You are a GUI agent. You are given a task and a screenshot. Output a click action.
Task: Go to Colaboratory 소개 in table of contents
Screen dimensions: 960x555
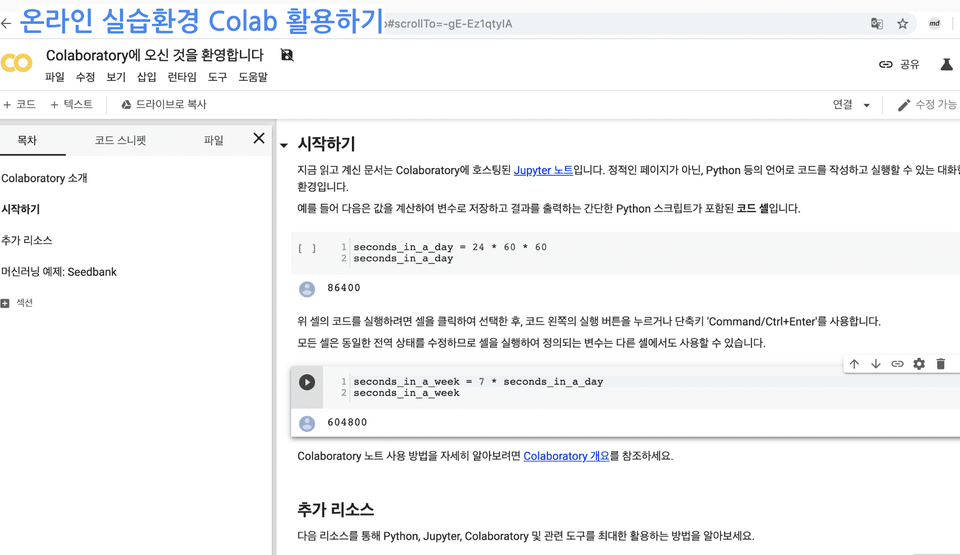pyautogui.click(x=44, y=178)
